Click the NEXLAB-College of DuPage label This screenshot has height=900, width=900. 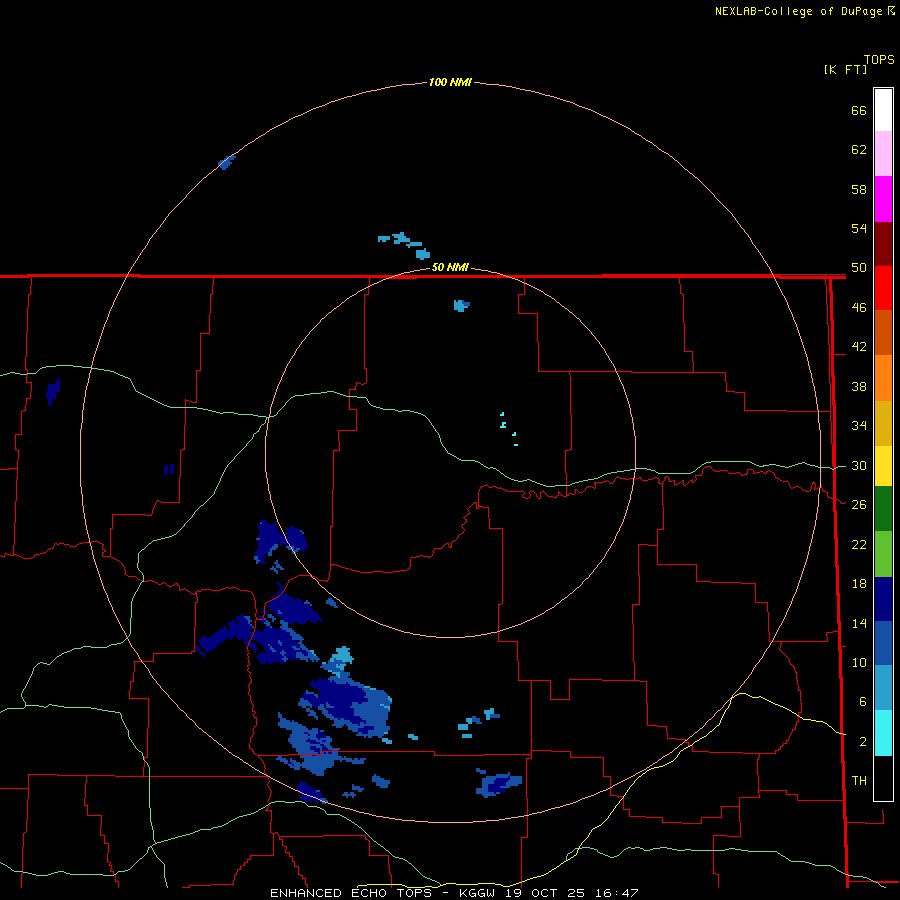click(x=800, y=11)
